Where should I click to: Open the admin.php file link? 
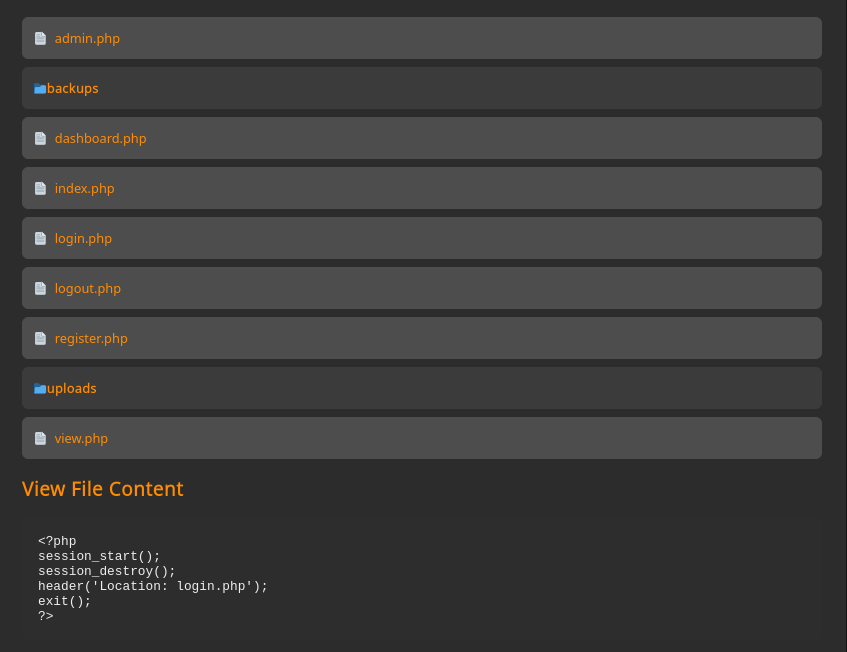(87, 38)
